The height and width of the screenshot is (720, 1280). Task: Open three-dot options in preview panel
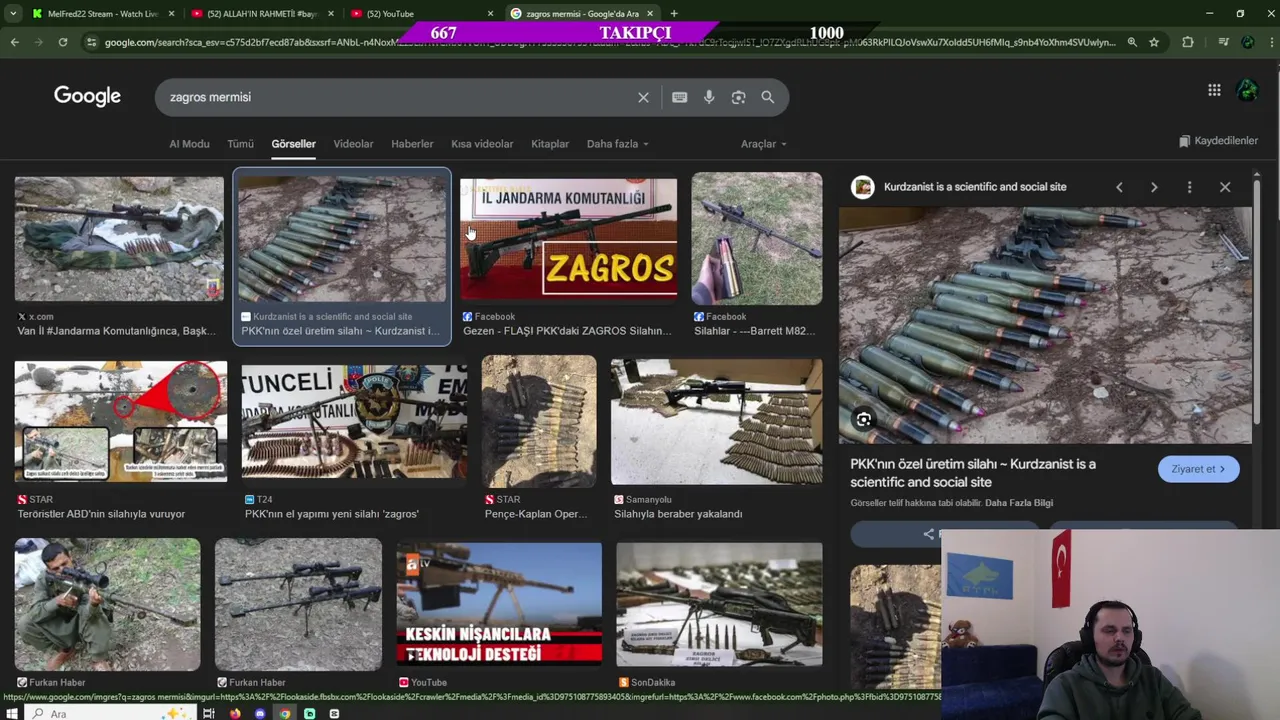pos(1189,187)
